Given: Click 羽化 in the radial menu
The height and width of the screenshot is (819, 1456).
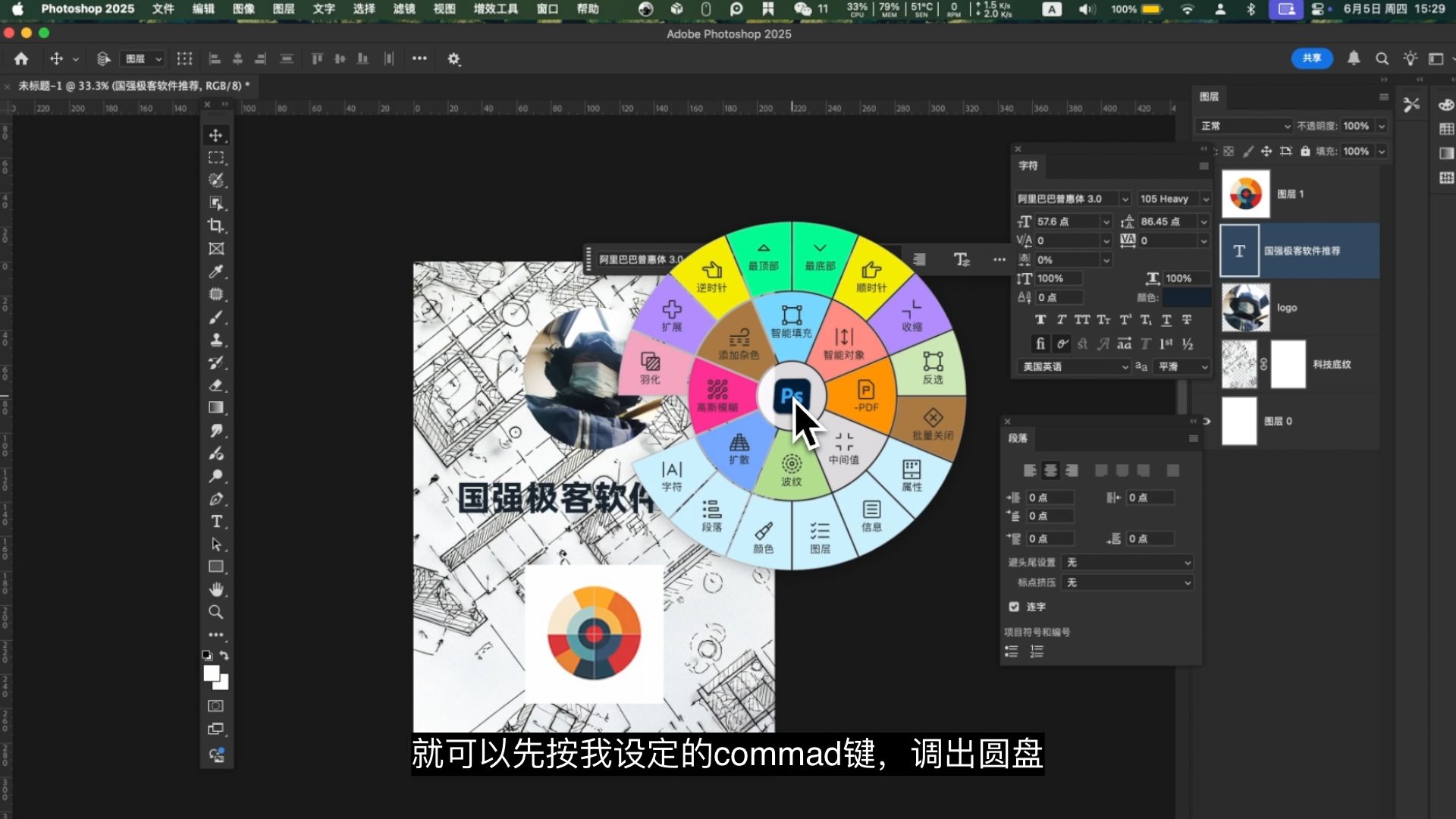Looking at the screenshot, I should (x=650, y=369).
